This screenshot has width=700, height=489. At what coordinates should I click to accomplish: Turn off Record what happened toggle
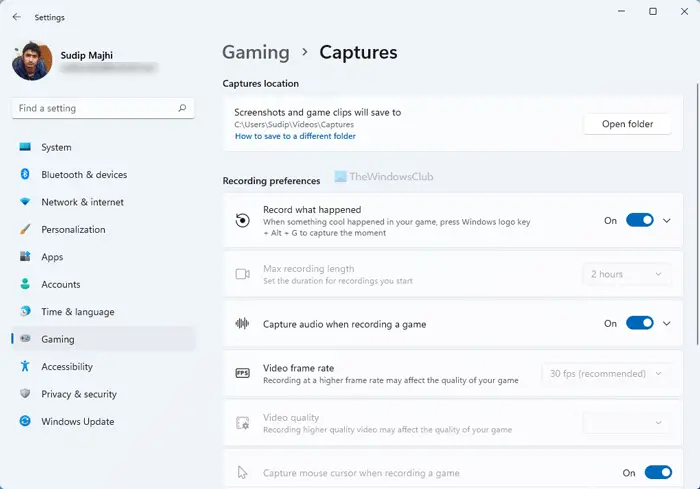(x=639, y=220)
